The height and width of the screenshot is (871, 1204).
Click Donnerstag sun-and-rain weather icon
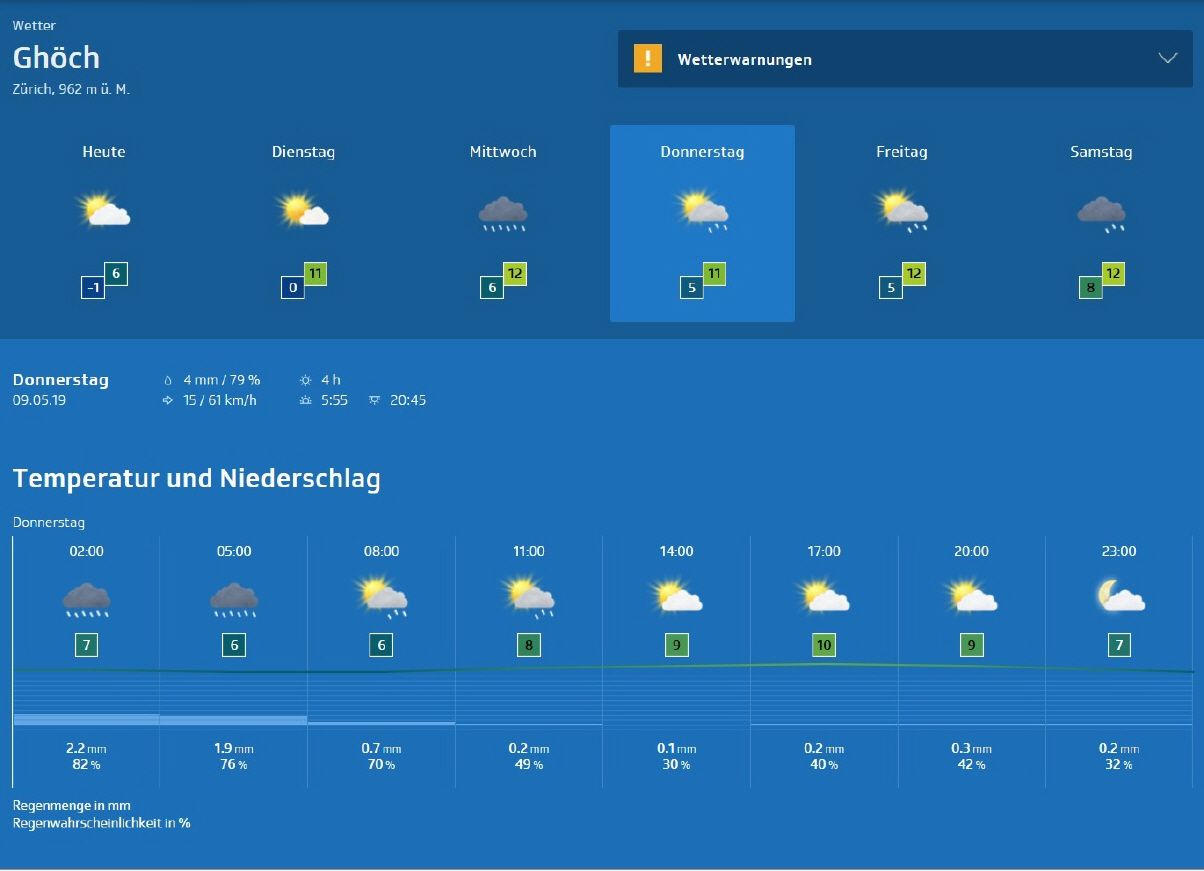tap(703, 212)
